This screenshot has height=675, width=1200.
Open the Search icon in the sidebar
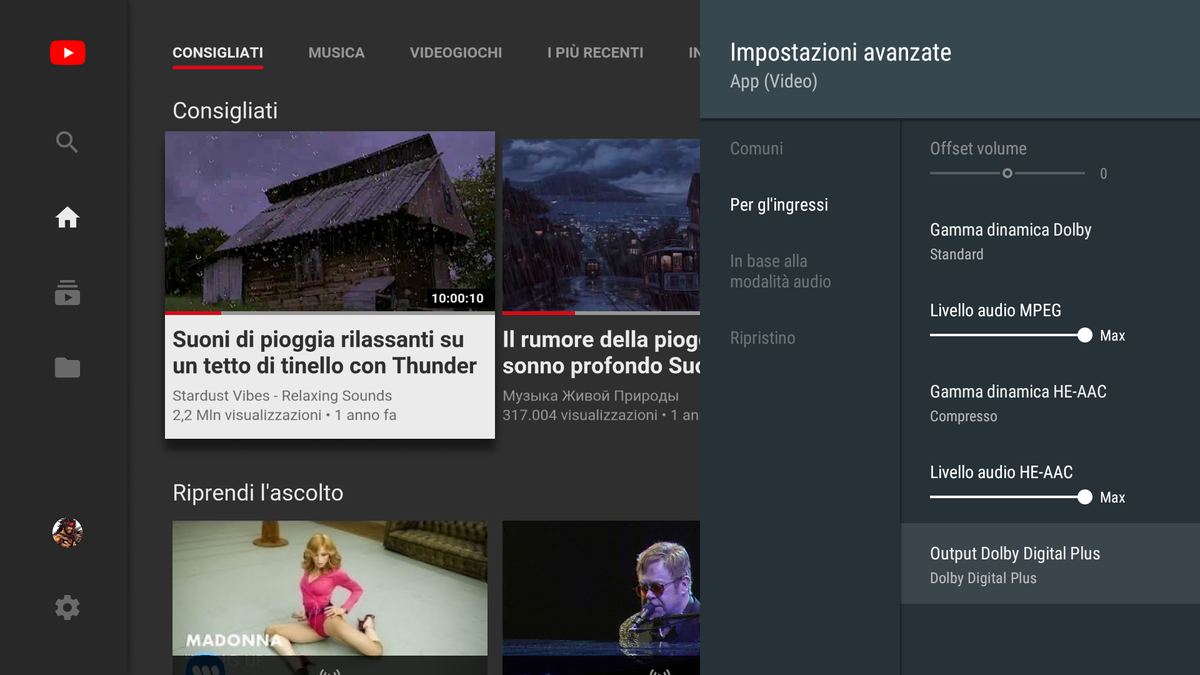[x=66, y=142]
